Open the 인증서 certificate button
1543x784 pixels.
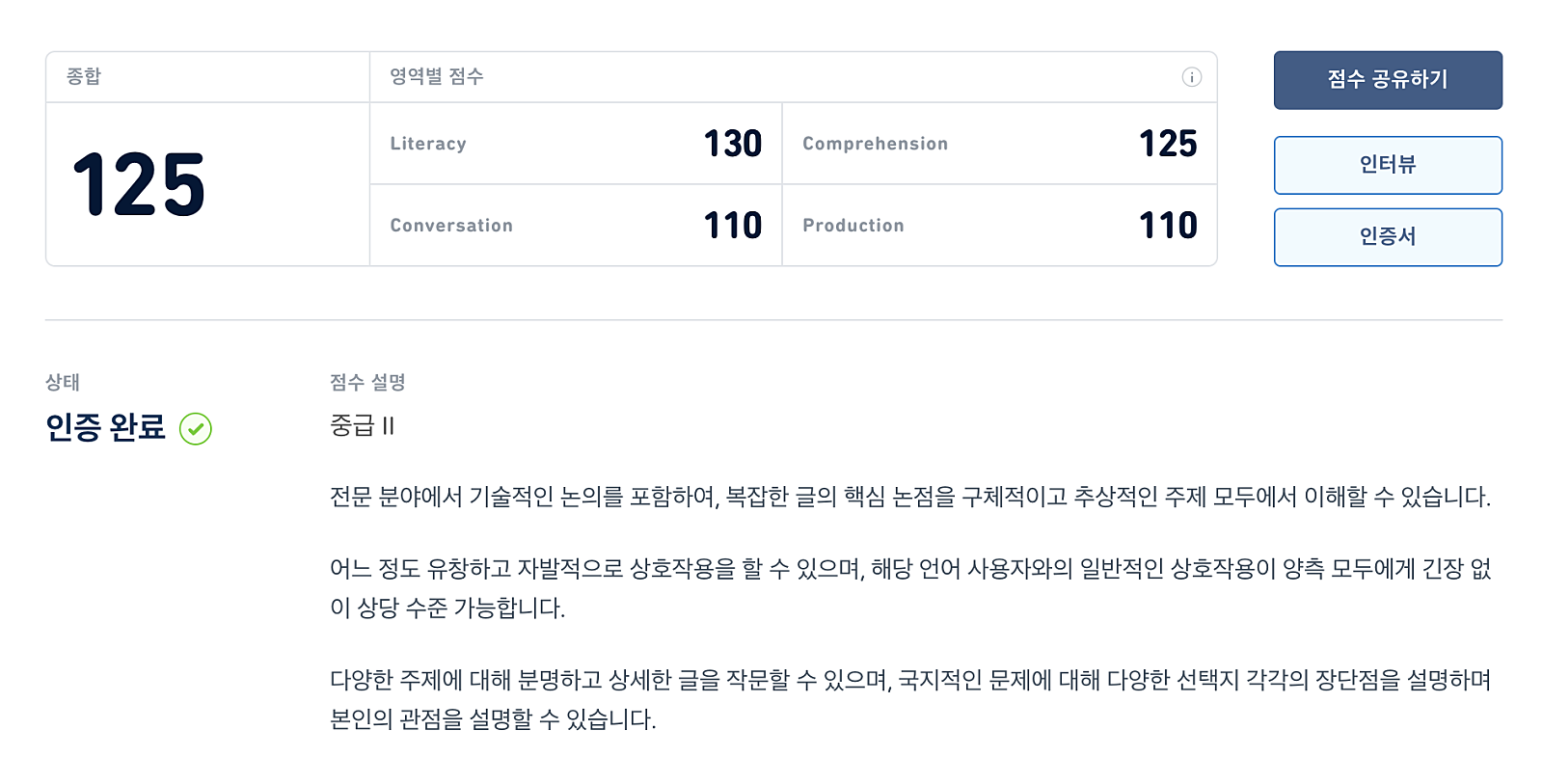[1388, 237]
